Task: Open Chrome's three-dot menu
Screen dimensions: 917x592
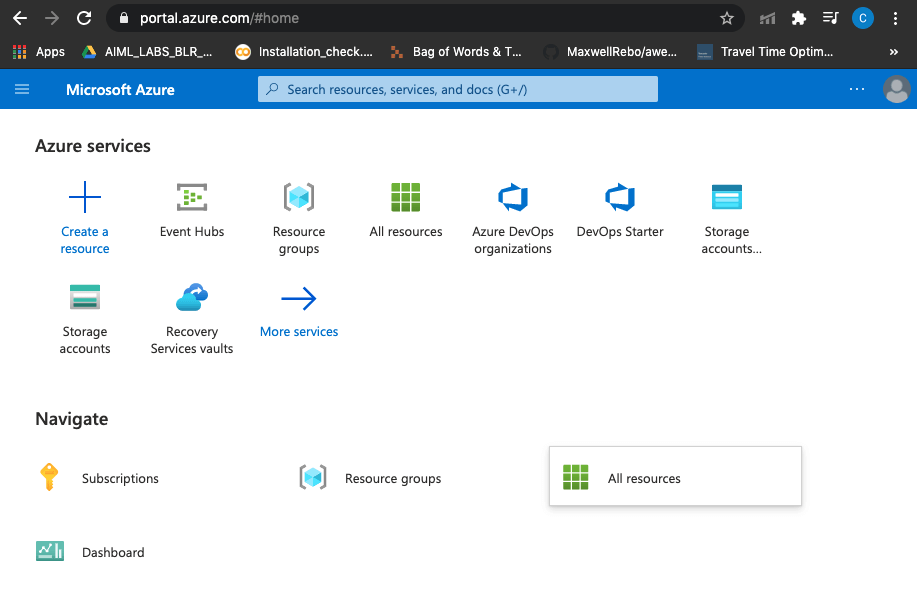Action: click(x=895, y=17)
